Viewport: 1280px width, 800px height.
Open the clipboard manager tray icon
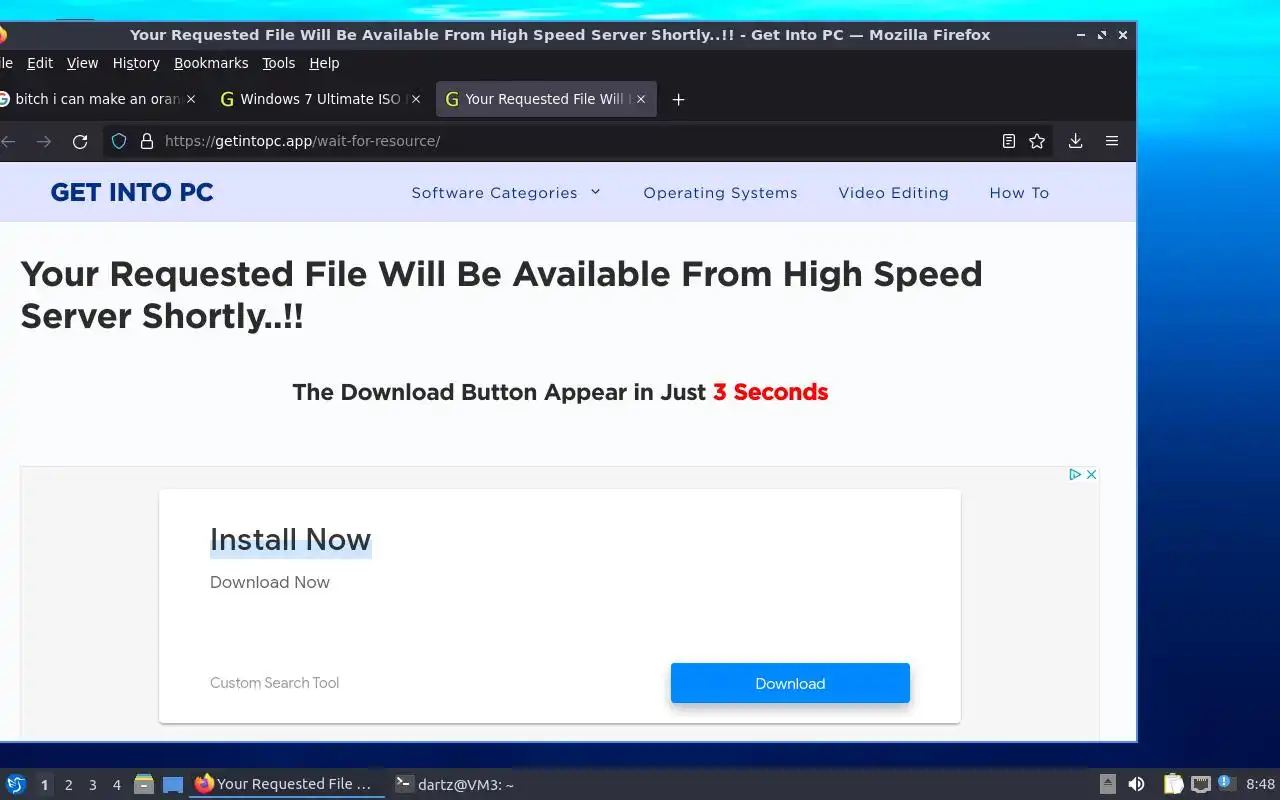(x=1173, y=784)
